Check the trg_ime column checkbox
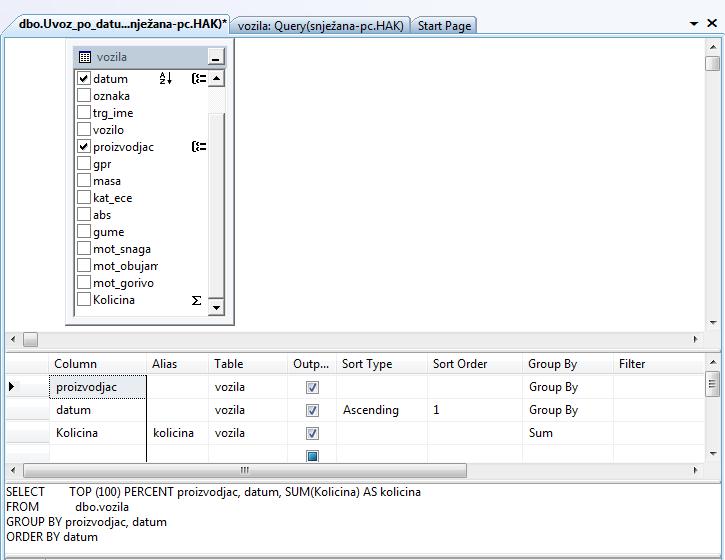Screen dimensions: 725x560 pos(83,112)
